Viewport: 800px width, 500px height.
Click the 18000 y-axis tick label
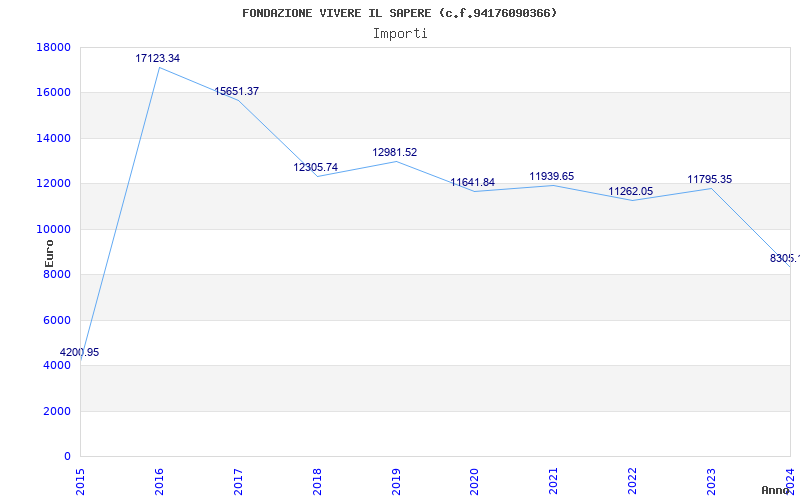pyautogui.click(x=53, y=47)
